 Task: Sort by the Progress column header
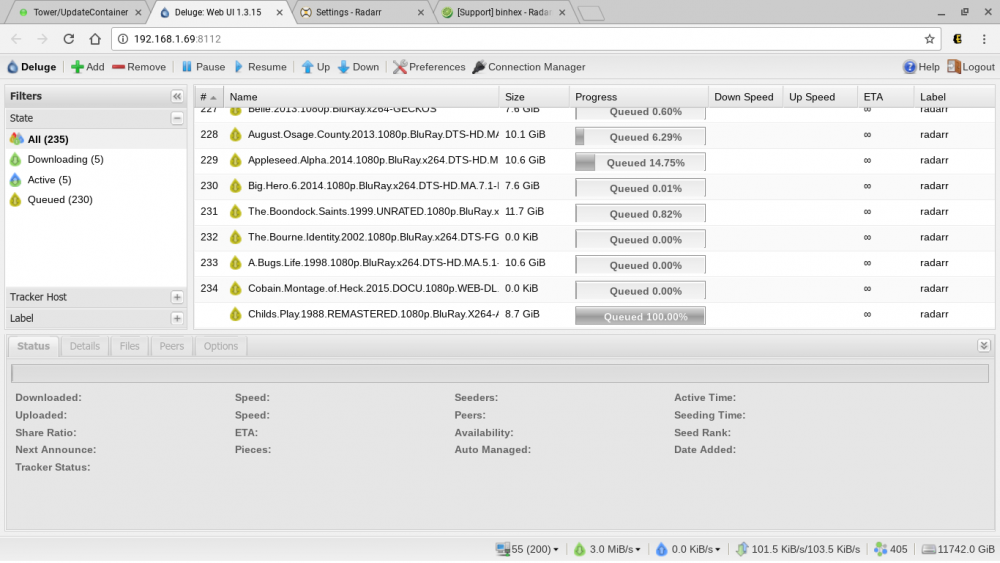(638, 97)
